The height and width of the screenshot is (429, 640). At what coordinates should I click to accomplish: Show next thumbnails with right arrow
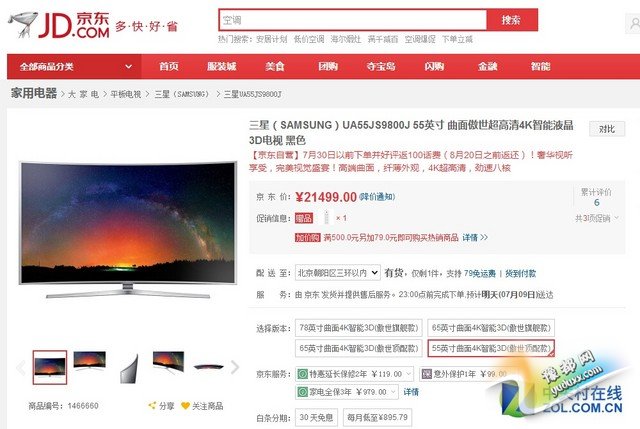[x=235, y=367]
